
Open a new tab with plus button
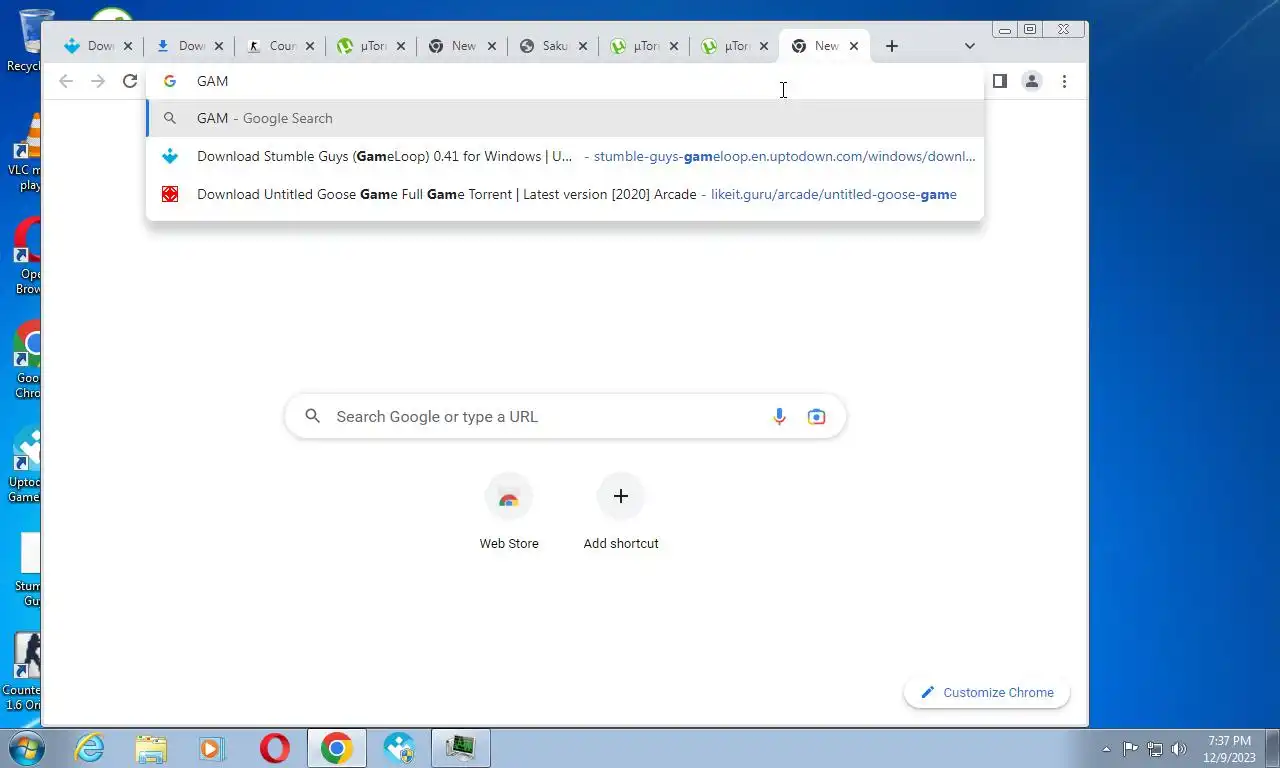tap(892, 46)
